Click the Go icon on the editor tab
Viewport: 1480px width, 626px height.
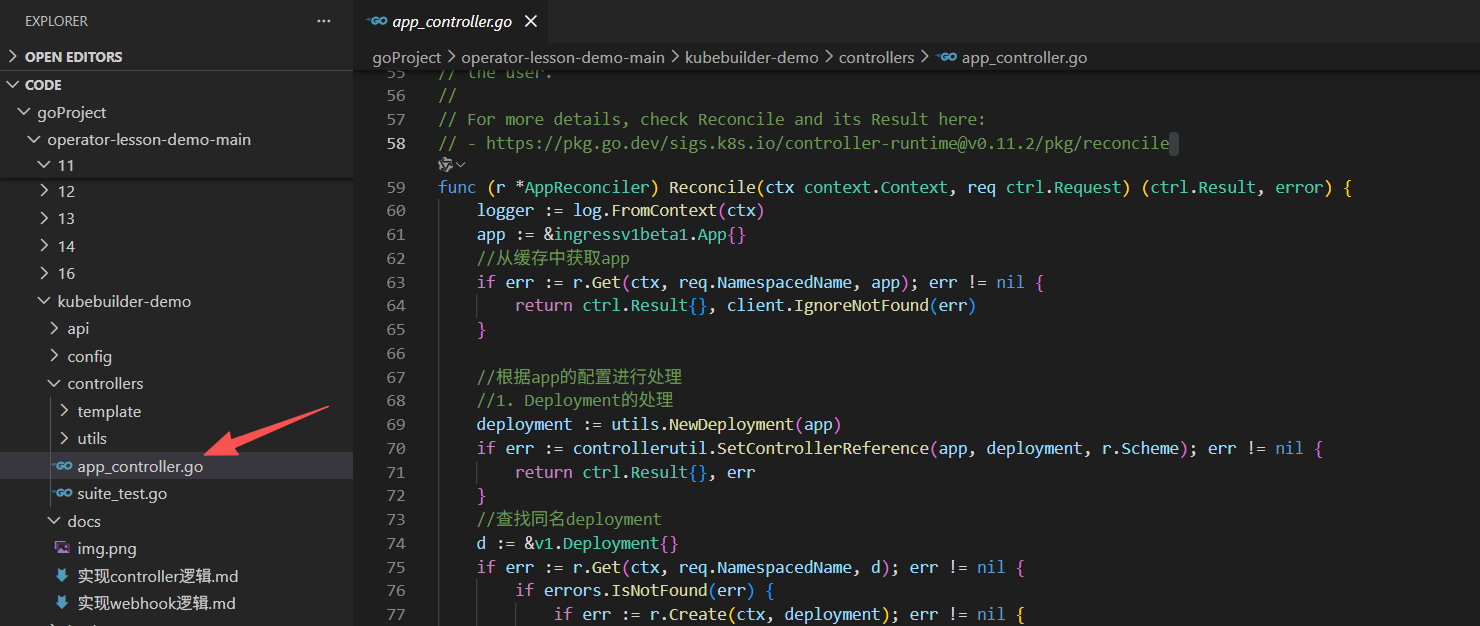click(x=377, y=21)
